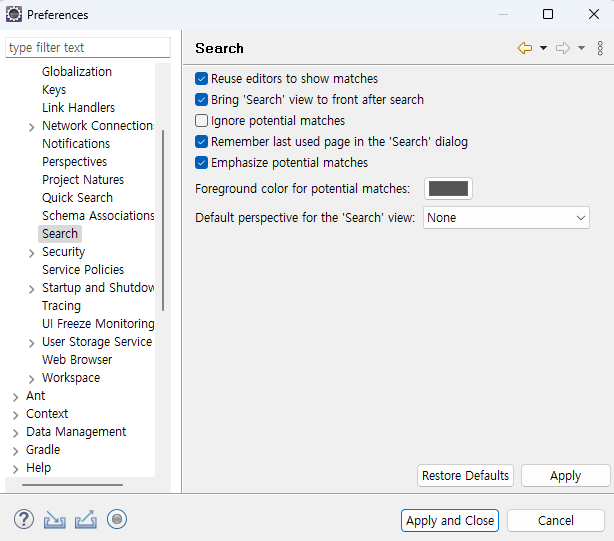
Task: Select Gradle preference category
Action: 43,450
